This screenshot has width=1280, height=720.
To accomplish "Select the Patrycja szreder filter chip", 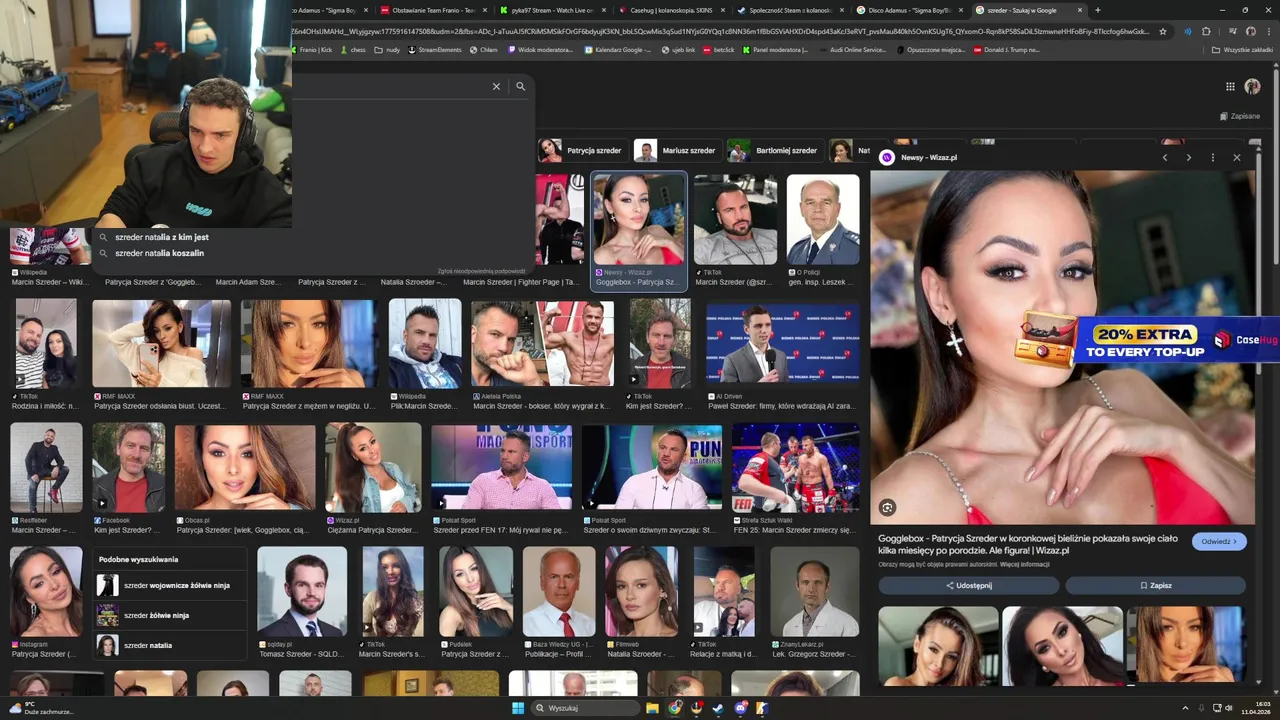I will (x=581, y=151).
